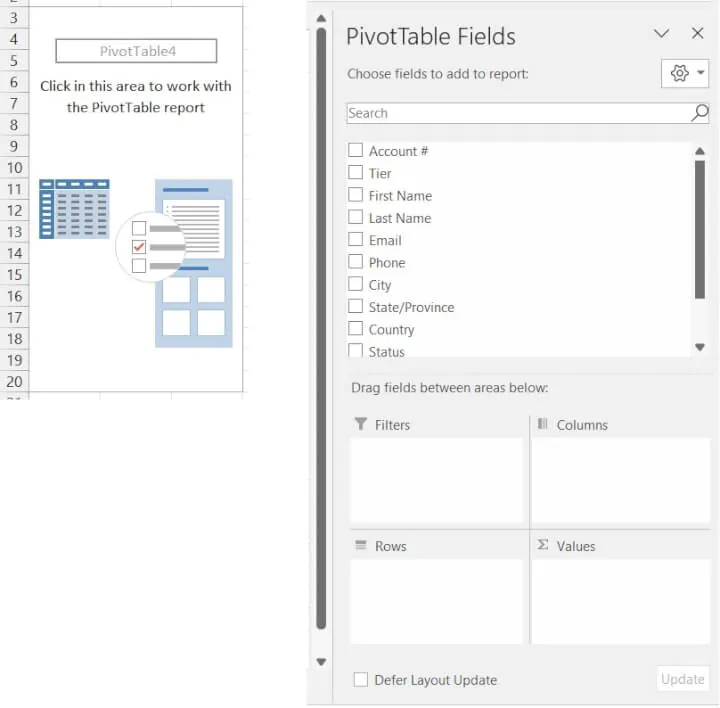
Task: Click the Values sigma icon
Action: (543, 545)
